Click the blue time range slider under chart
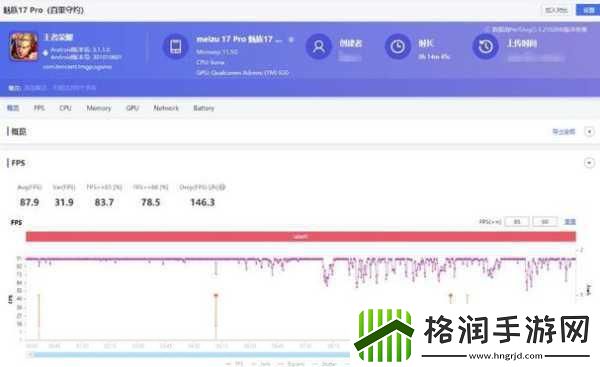Screen dimensions: 600x367 tap(189, 355)
